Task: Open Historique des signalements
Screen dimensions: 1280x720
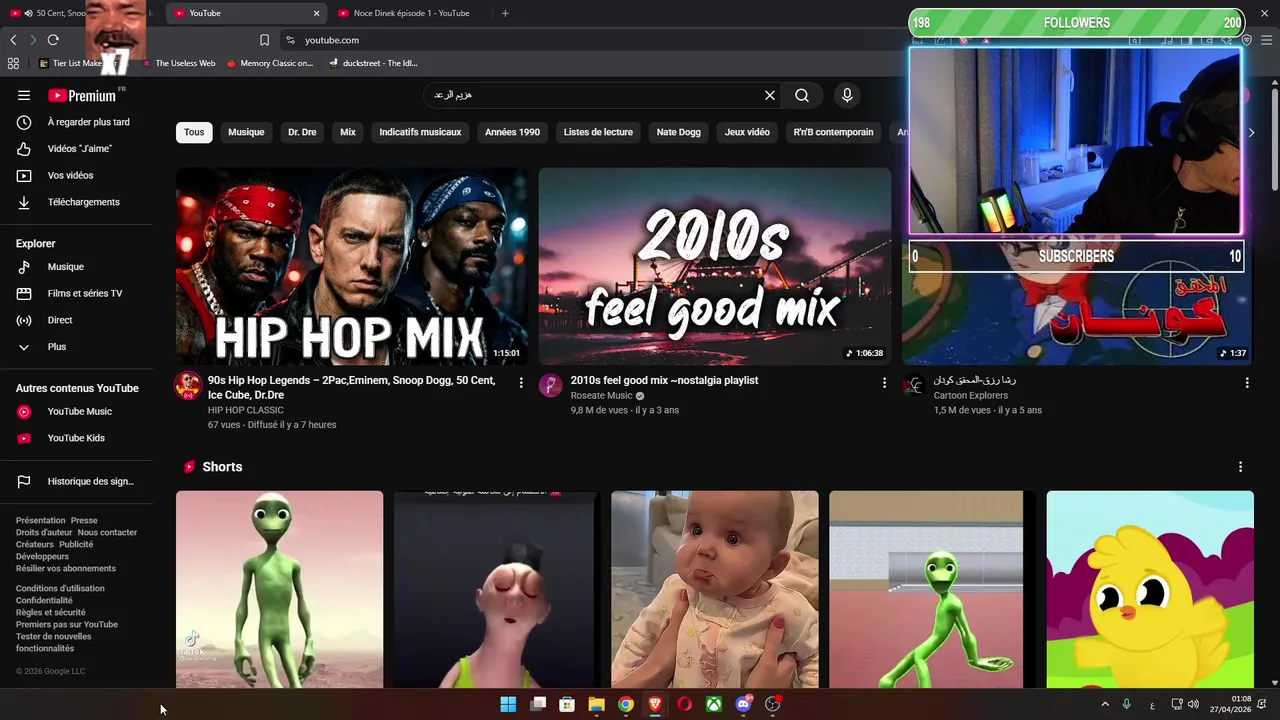Action: click(78, 481)
